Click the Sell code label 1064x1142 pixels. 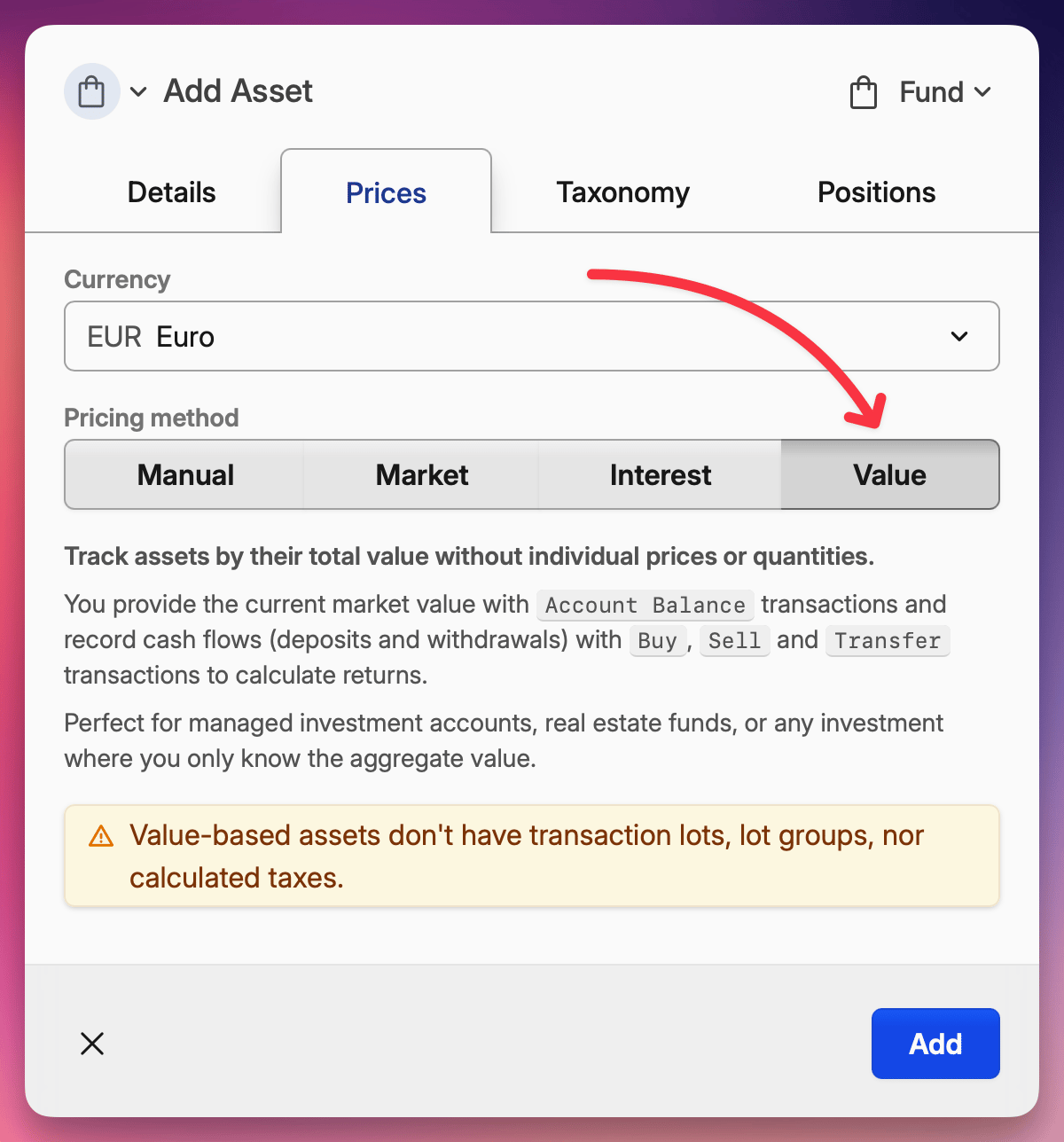[x=734, y=641]
